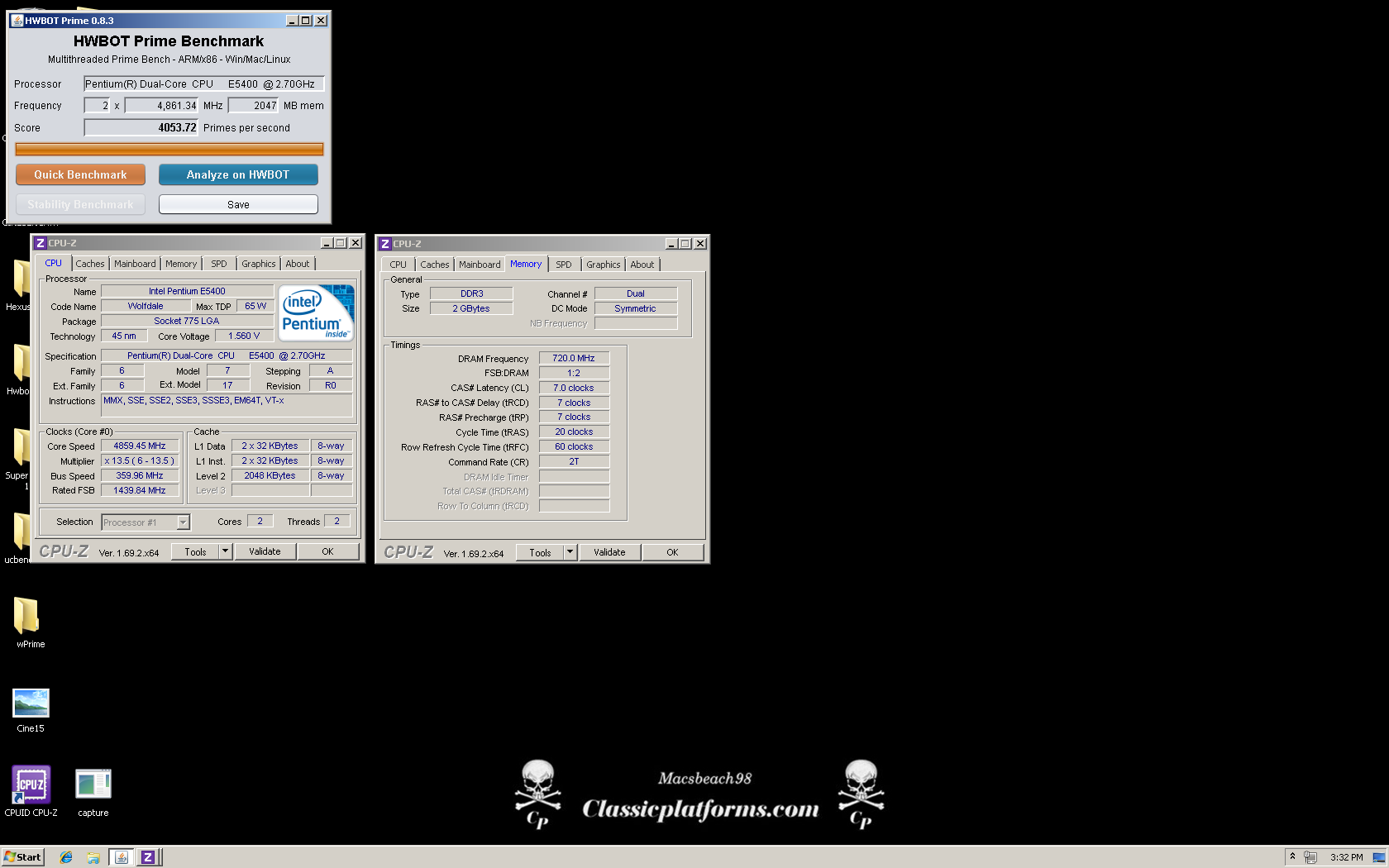This screenshot has width=1389, height=868.
Task: Click Tools button in left CPU-Z window
Action: coord(196,551)
